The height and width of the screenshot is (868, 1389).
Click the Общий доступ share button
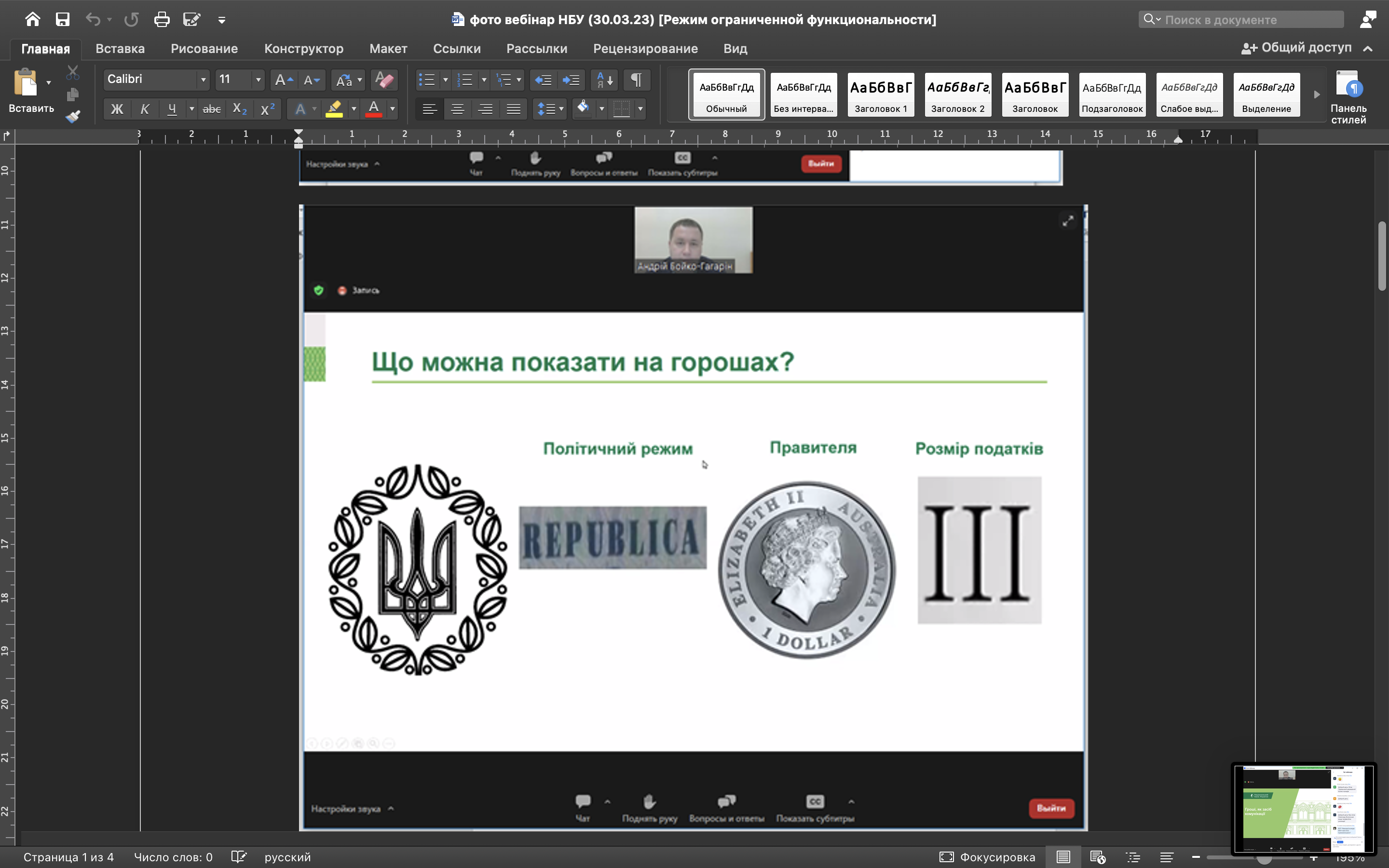(1296, 48)
